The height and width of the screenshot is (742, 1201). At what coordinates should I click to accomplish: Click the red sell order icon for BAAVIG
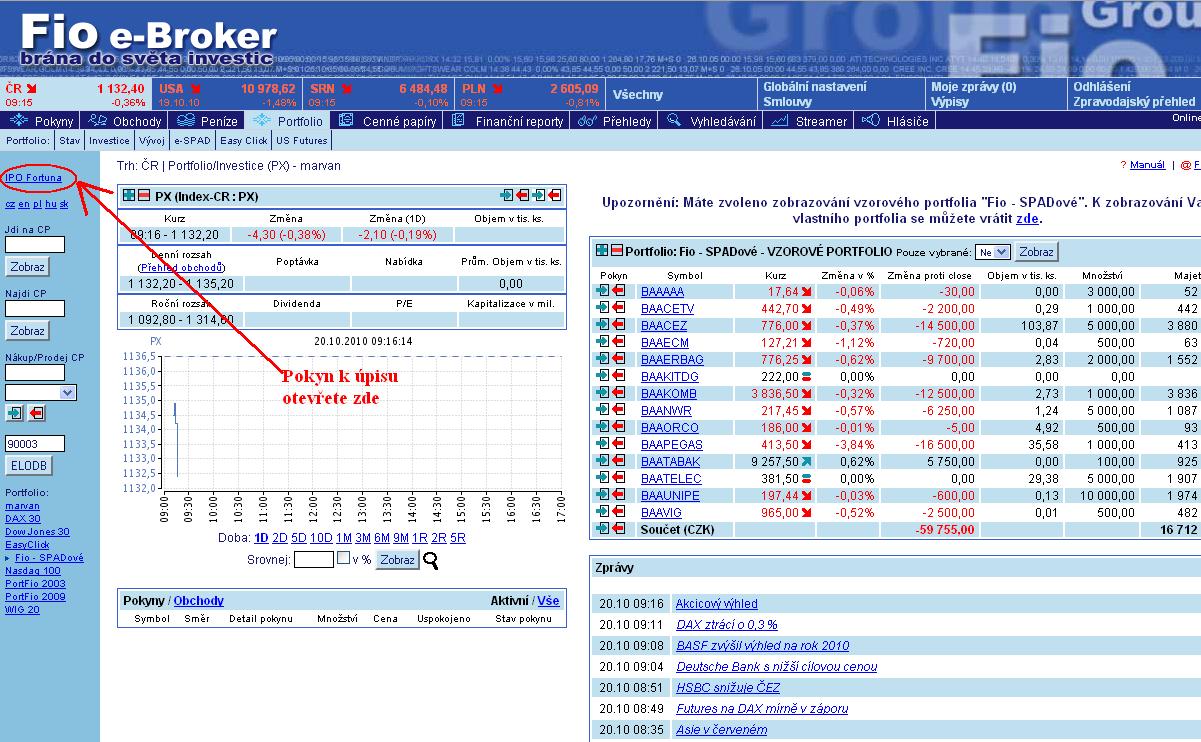coord(618,512)
